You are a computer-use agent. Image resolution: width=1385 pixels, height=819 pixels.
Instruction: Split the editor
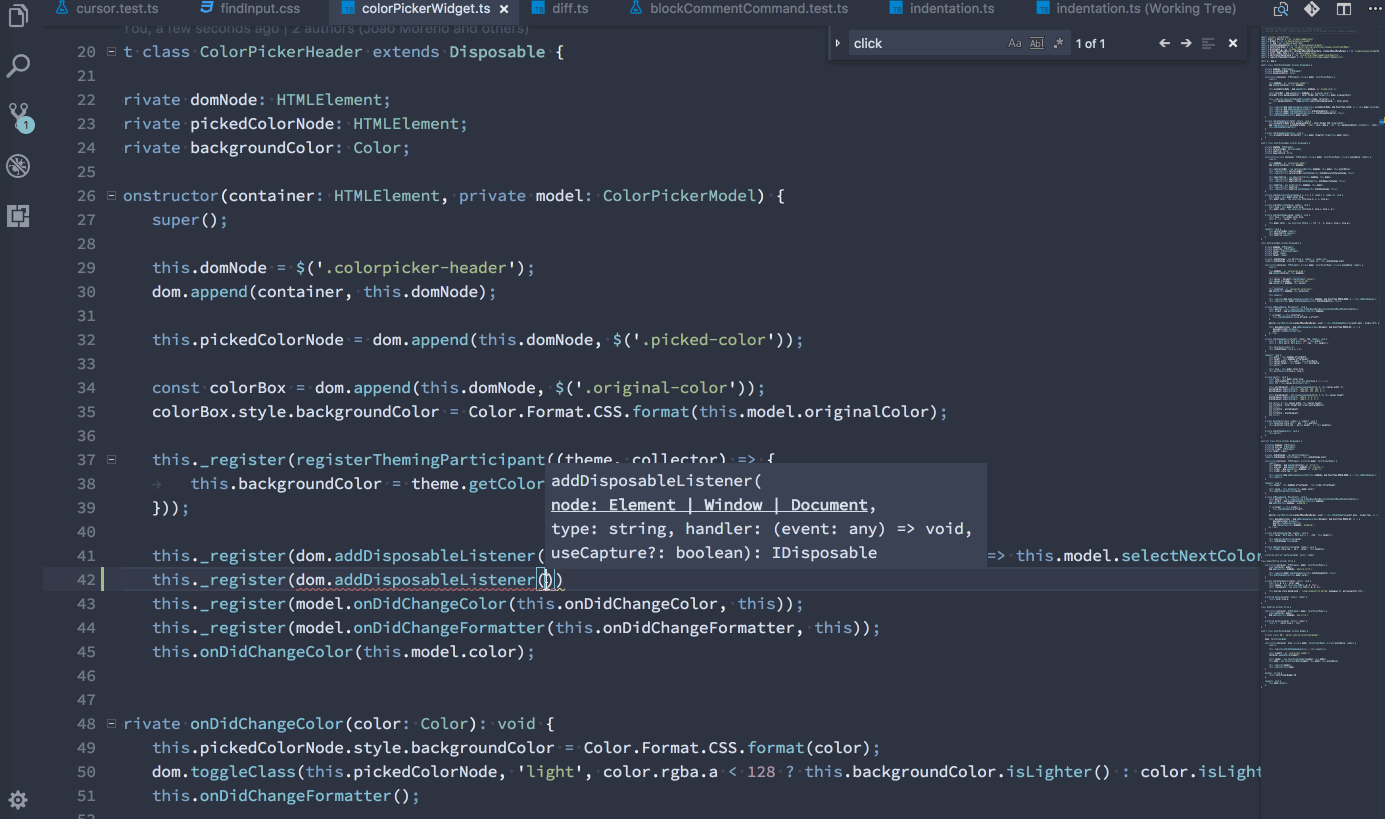click(1342, 9)
